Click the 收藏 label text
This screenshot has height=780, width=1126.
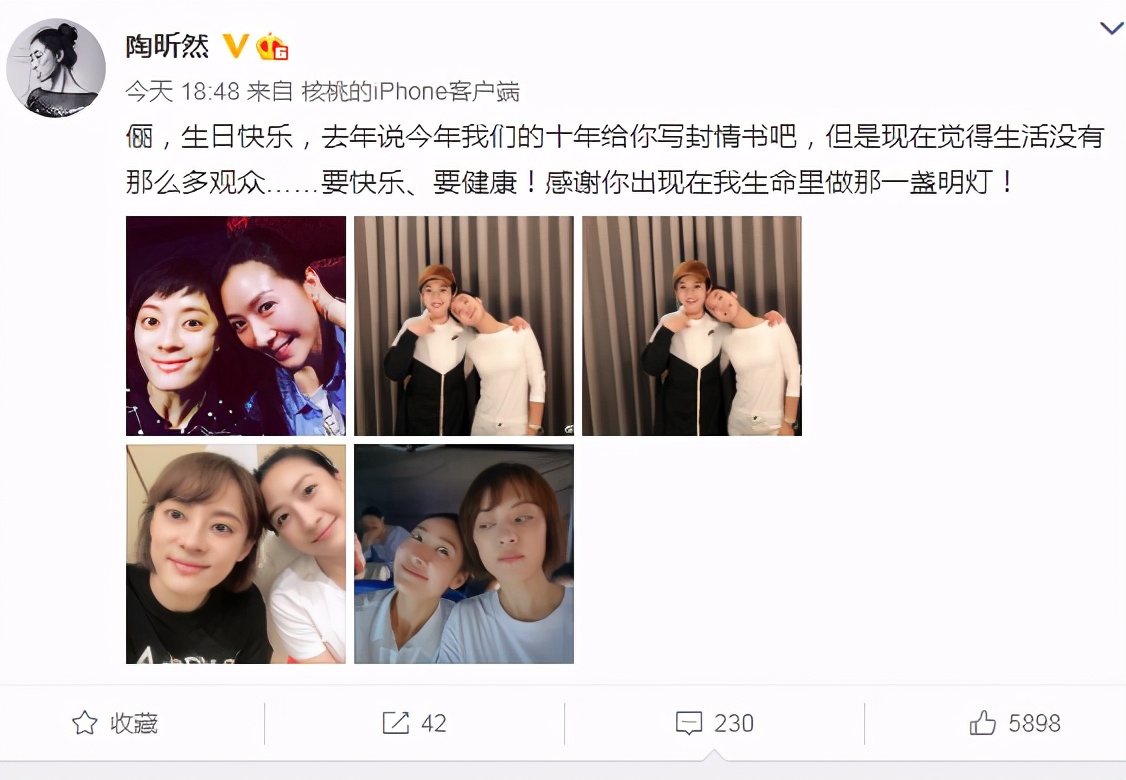click(x=134, y=723)
